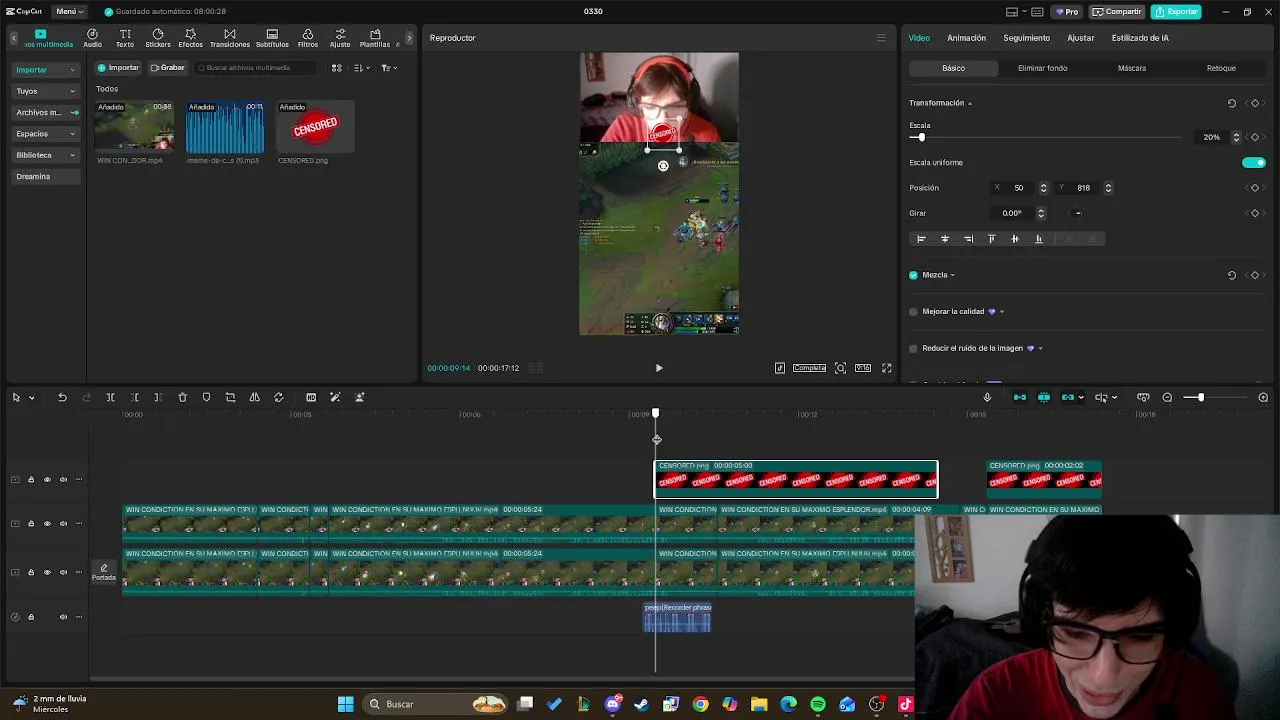The height and width of the screenshot is (720, 1280).
Task: Click the timeline zoom in magnifier
Action: click(x=1263, y=397)
